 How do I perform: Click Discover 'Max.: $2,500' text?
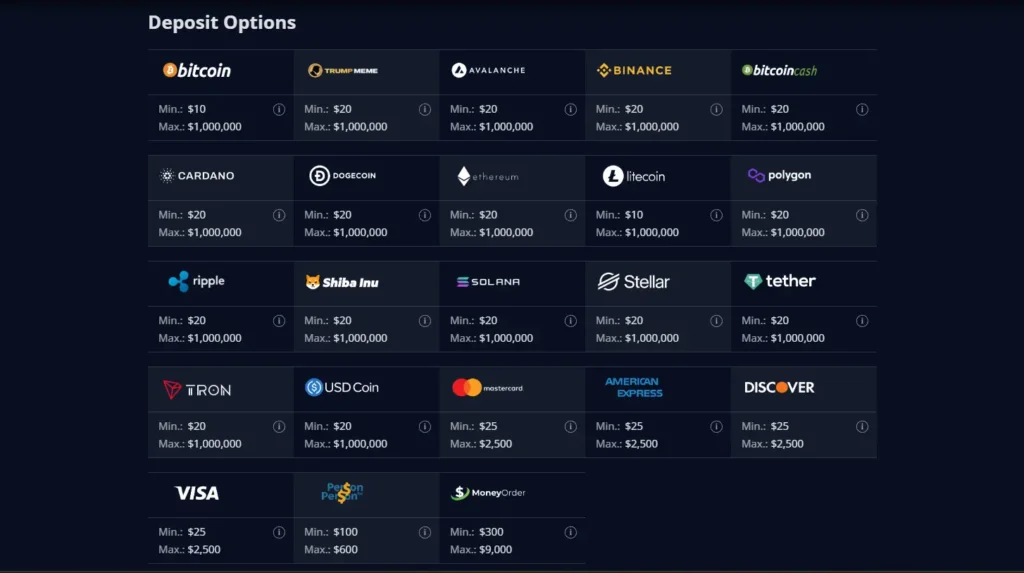point(773,444)
